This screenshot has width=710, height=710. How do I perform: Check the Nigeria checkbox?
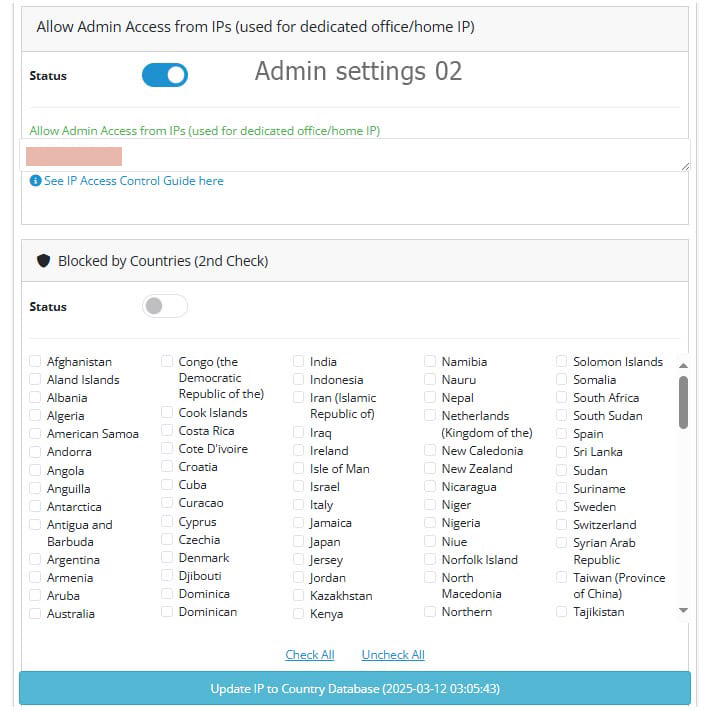[x=430, y=523]
